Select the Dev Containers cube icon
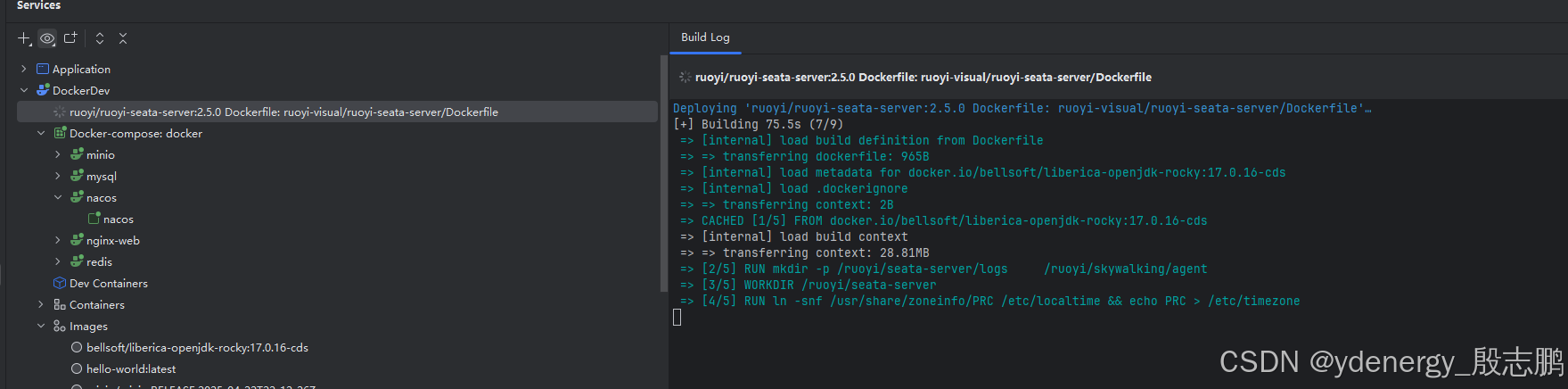The width and height of the screenshot is (1568, 389). point(60,283)
